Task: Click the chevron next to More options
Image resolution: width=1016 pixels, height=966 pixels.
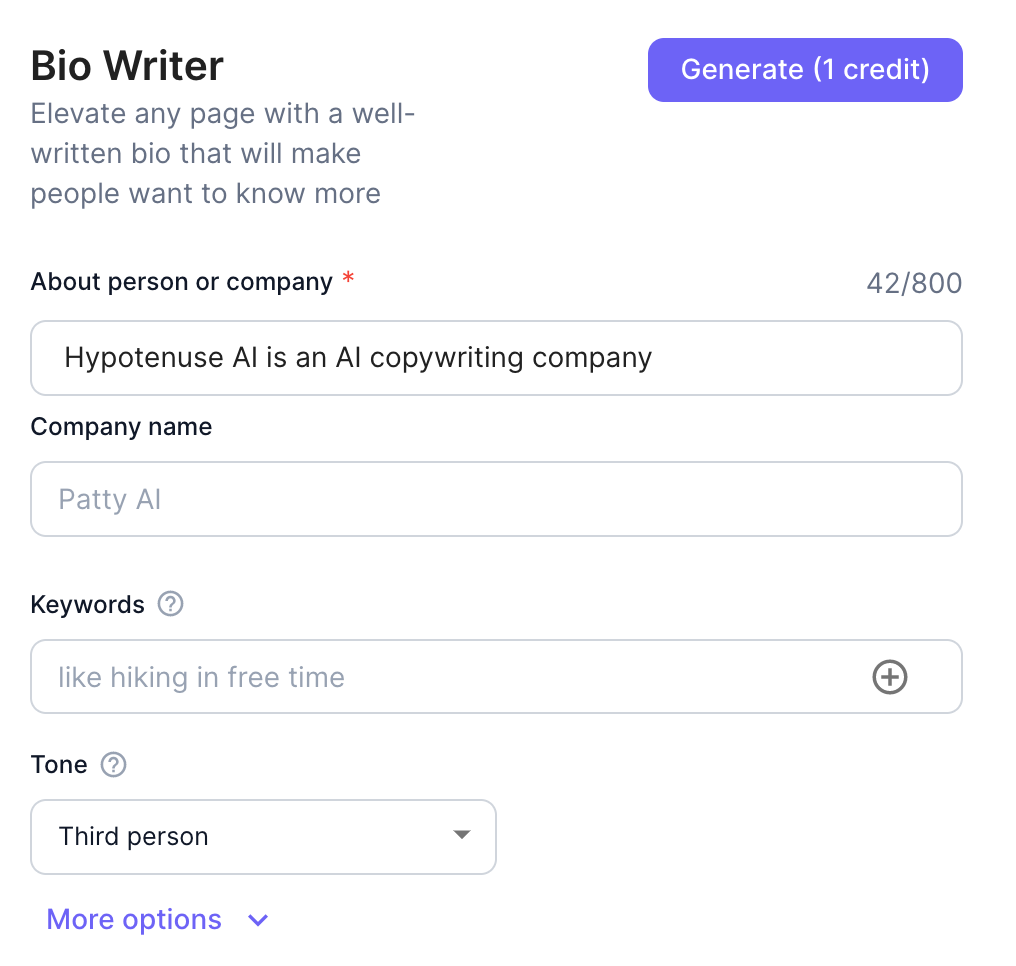Action: coord(257,919)
